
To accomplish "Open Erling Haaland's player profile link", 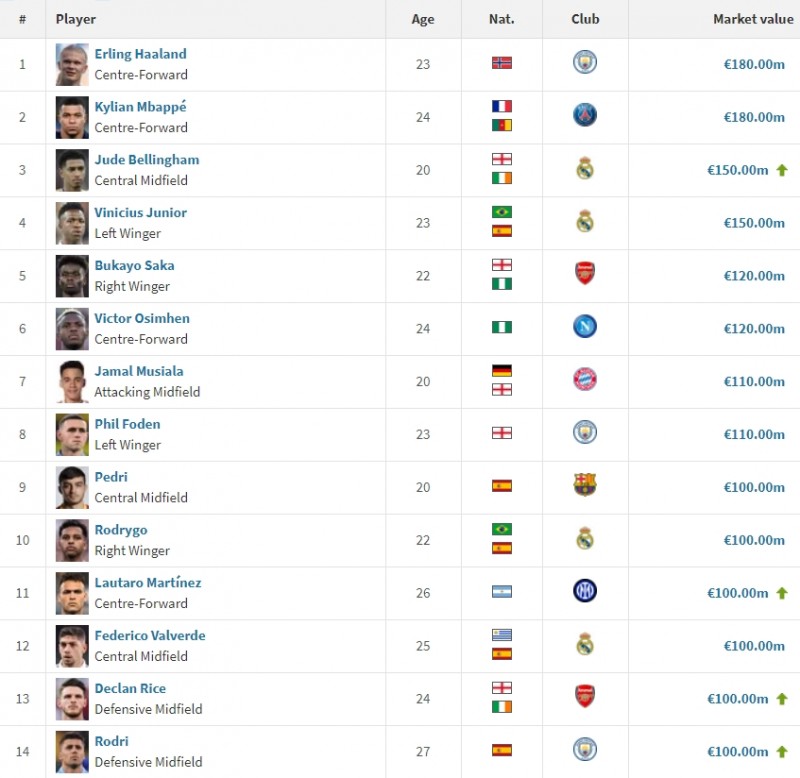I will point(140,54).
